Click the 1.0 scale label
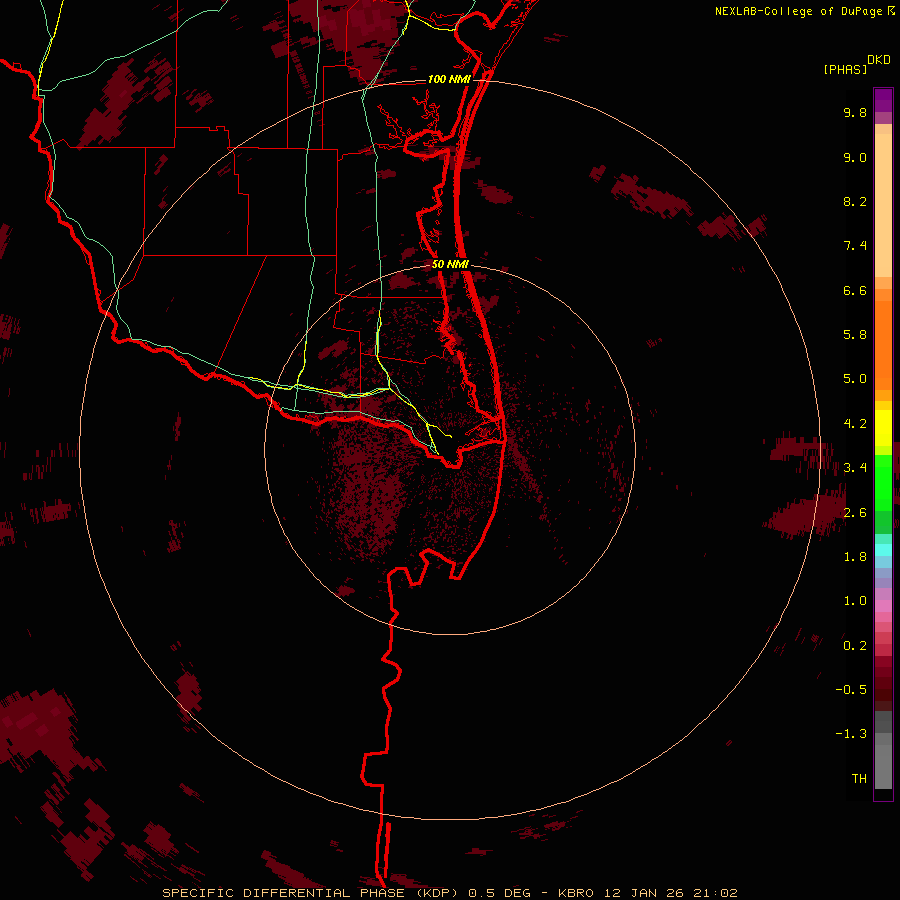 (x=855, y=601)
